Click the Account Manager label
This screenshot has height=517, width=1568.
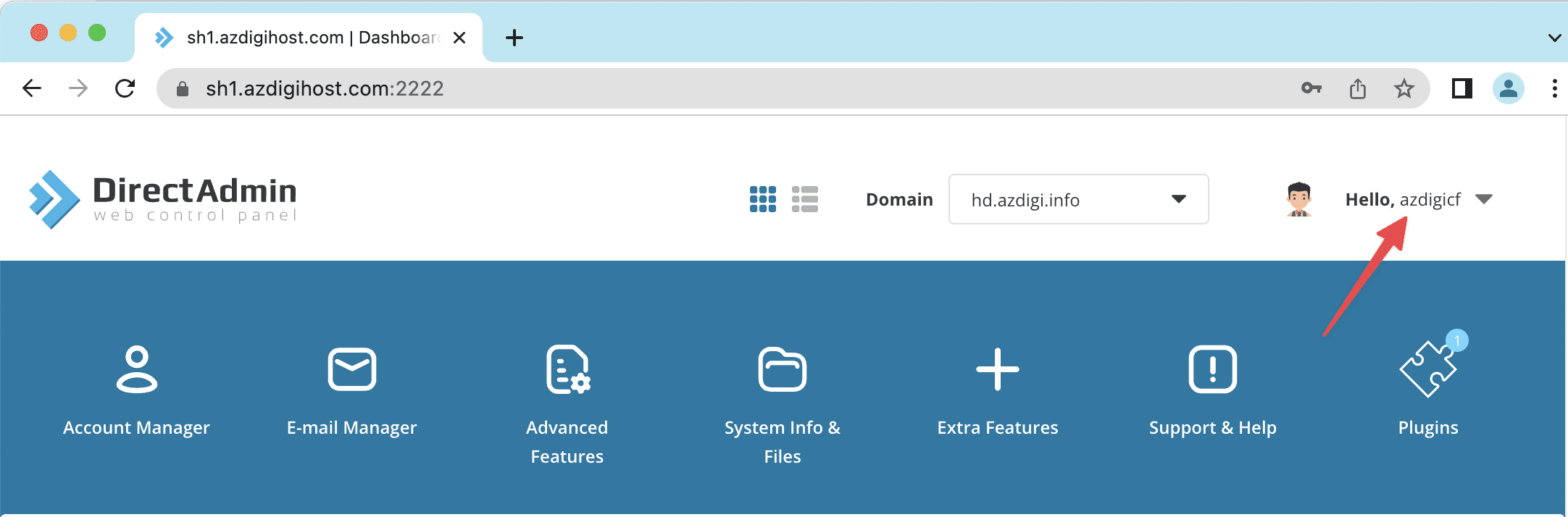pos(136,427)
